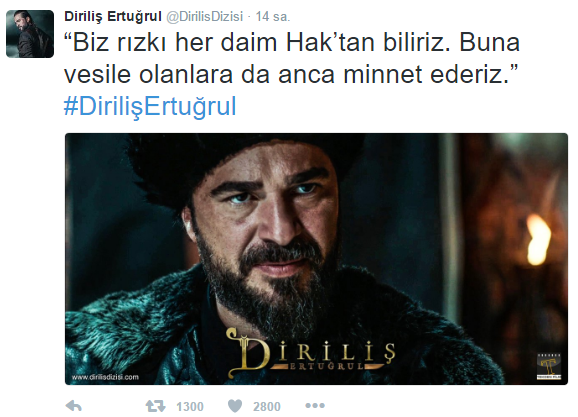Viewport: 578px width, 417px height.
Task: Click the Tekden Film logo in the photo corner
Action: coord(549,366)
